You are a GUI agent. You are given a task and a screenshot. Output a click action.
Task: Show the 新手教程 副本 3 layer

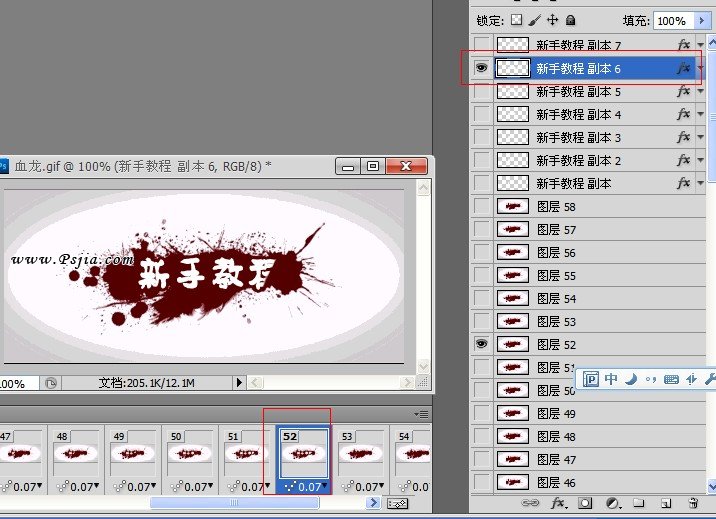[481, 137]
